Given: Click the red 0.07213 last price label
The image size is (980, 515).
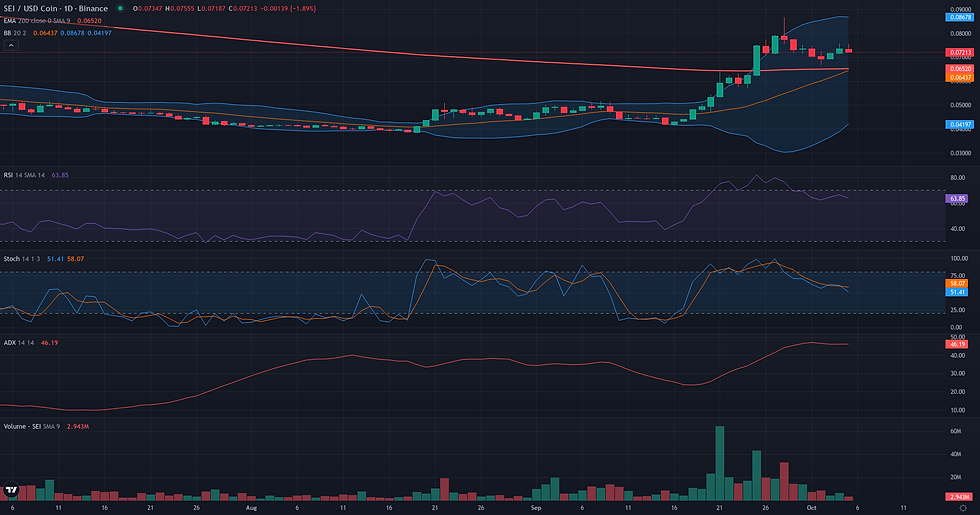Looking at the screenshot, I should (959, 52).
